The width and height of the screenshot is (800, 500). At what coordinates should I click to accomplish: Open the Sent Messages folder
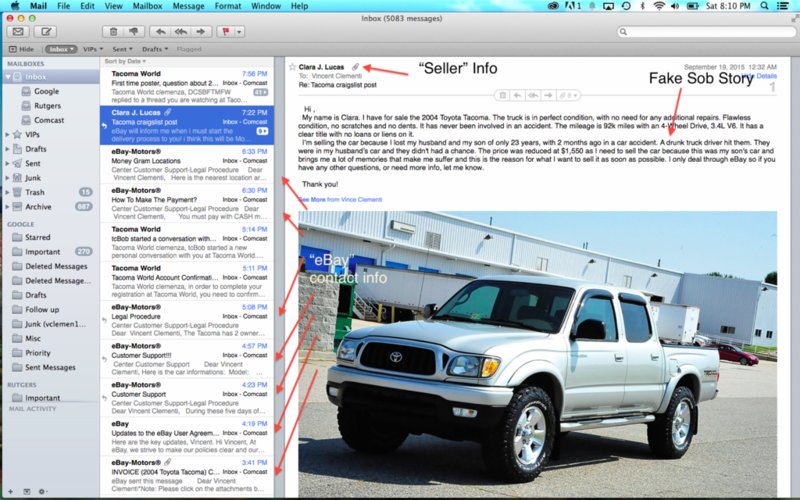coord(50,367)
